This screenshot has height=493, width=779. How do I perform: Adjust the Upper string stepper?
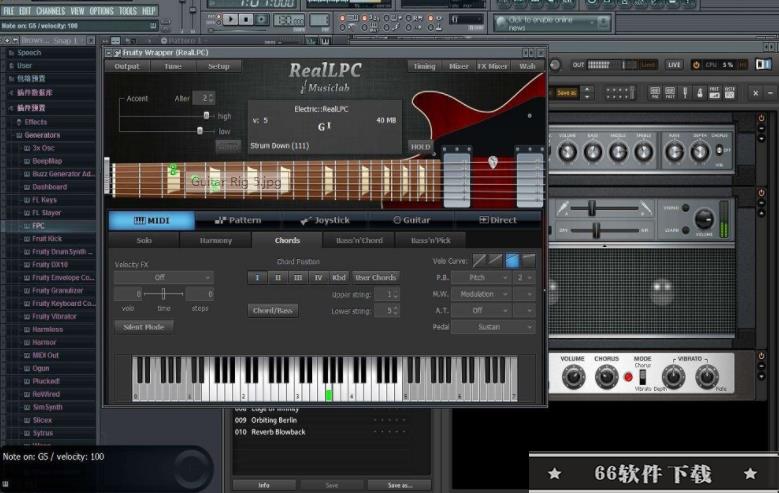(395, 295)
